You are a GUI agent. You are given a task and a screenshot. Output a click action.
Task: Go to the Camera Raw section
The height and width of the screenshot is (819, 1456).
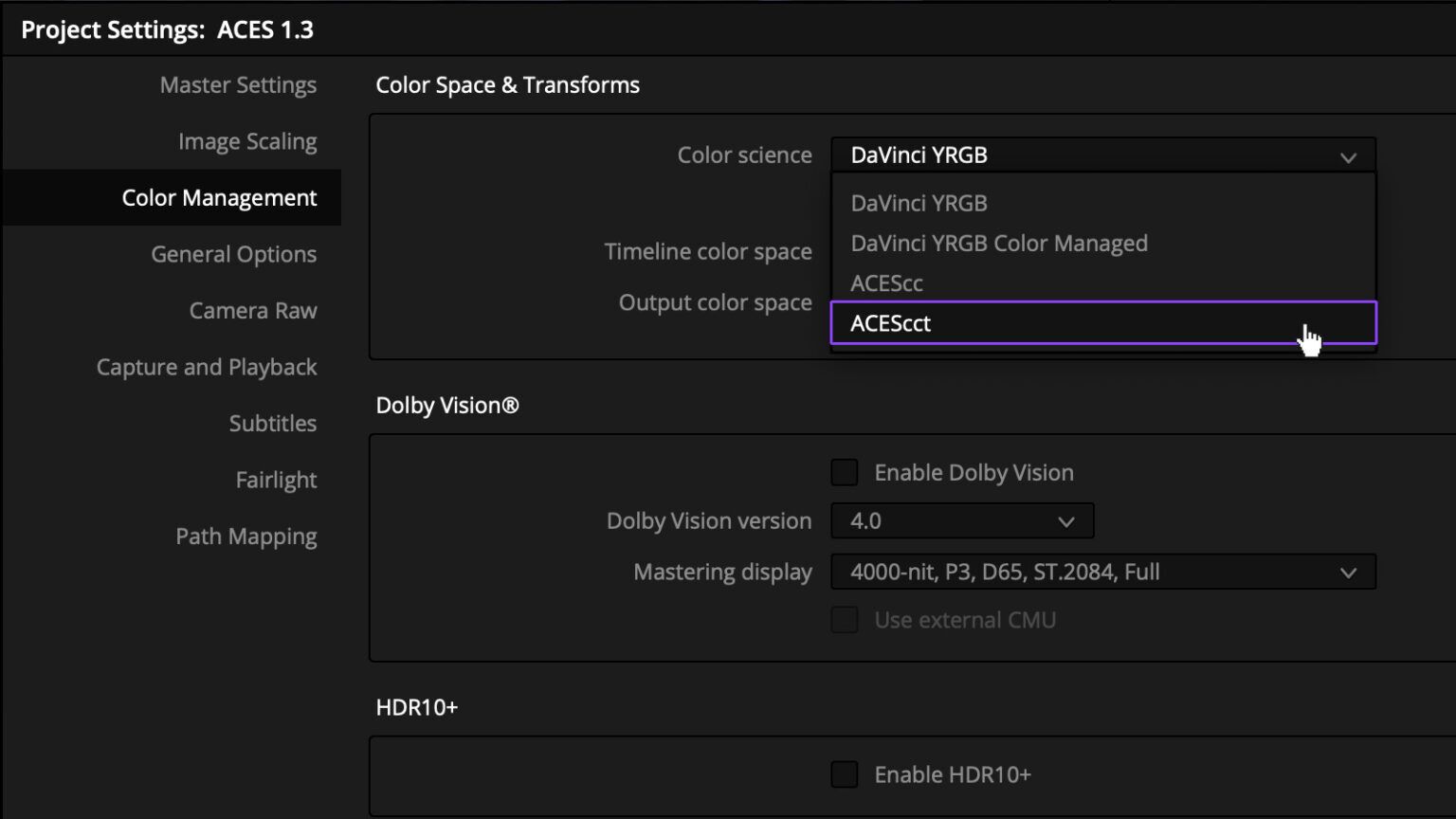point(253,310)
